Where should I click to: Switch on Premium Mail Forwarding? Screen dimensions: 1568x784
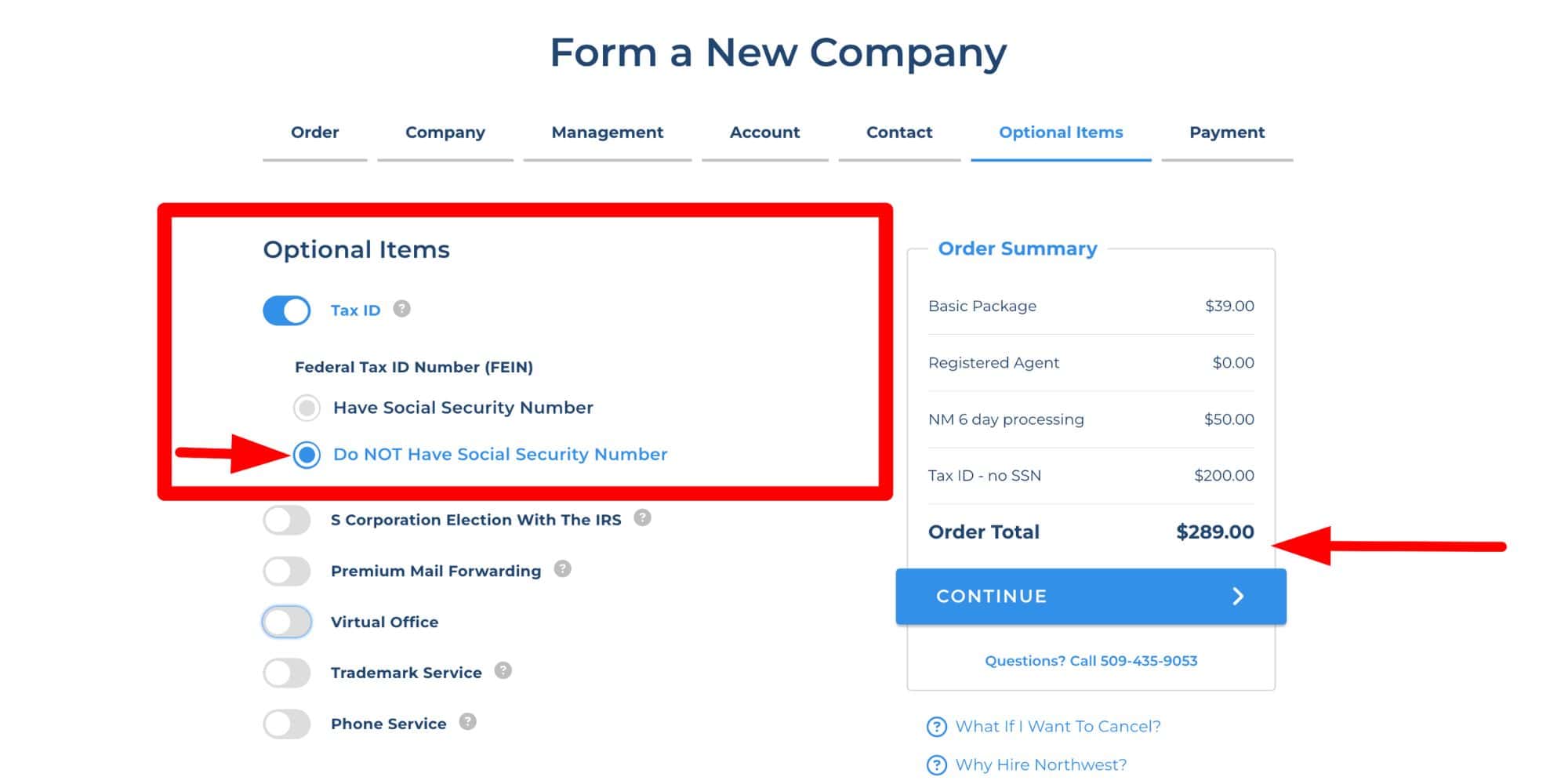(287, 572)
